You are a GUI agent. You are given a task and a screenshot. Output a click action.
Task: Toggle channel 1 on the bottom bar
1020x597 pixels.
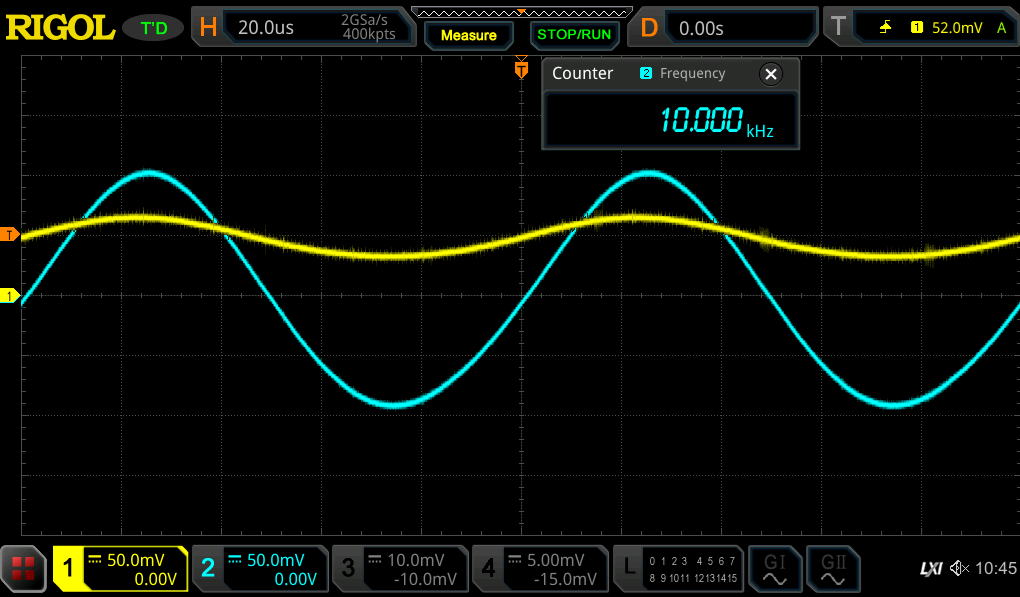[x=68, y=568]
